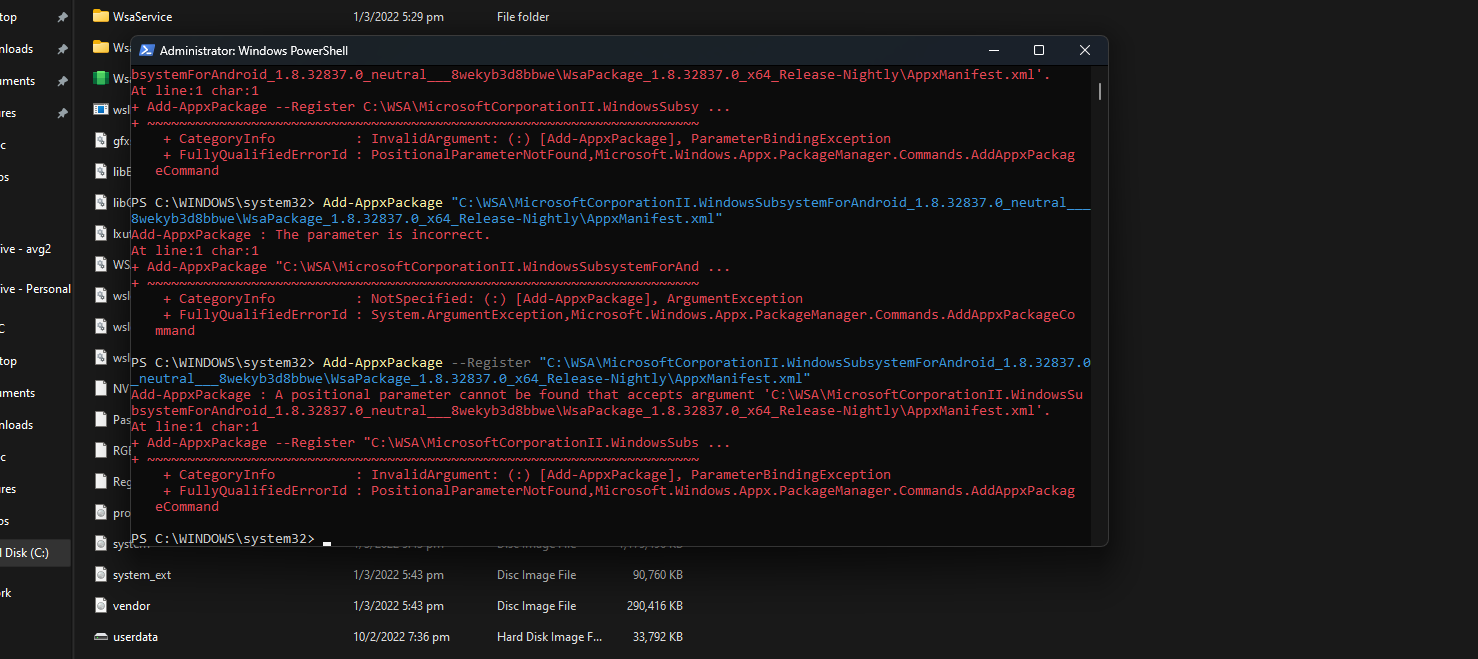This screenshot has width=1478, height=659.
Task: Click the green cube file icon in Explorer
Action: pos(100,78)
